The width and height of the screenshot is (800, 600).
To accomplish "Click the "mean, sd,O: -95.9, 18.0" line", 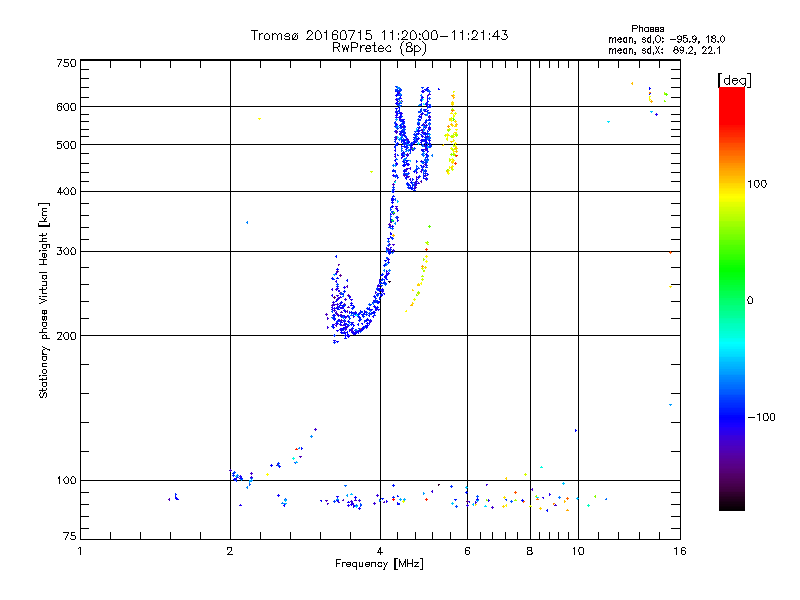I will pos(666,39).
